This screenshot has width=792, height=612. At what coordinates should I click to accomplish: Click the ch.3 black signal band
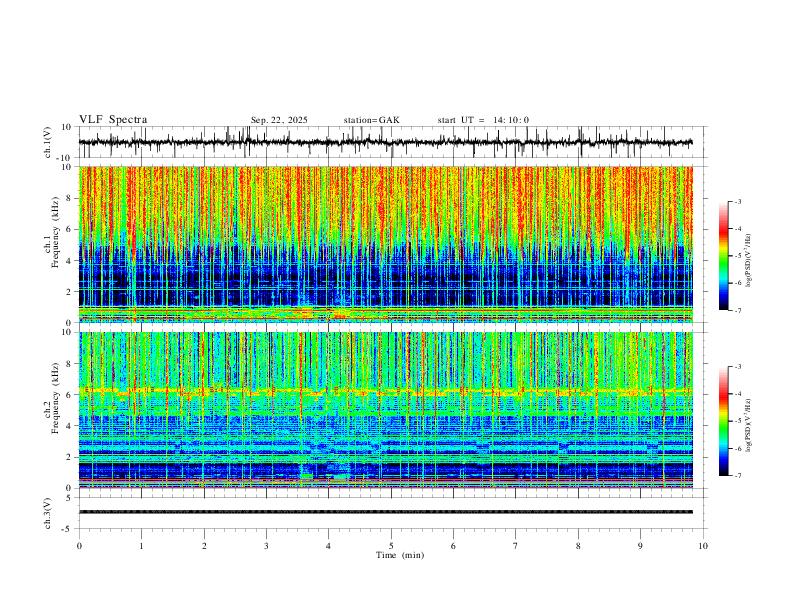point(385,512)
